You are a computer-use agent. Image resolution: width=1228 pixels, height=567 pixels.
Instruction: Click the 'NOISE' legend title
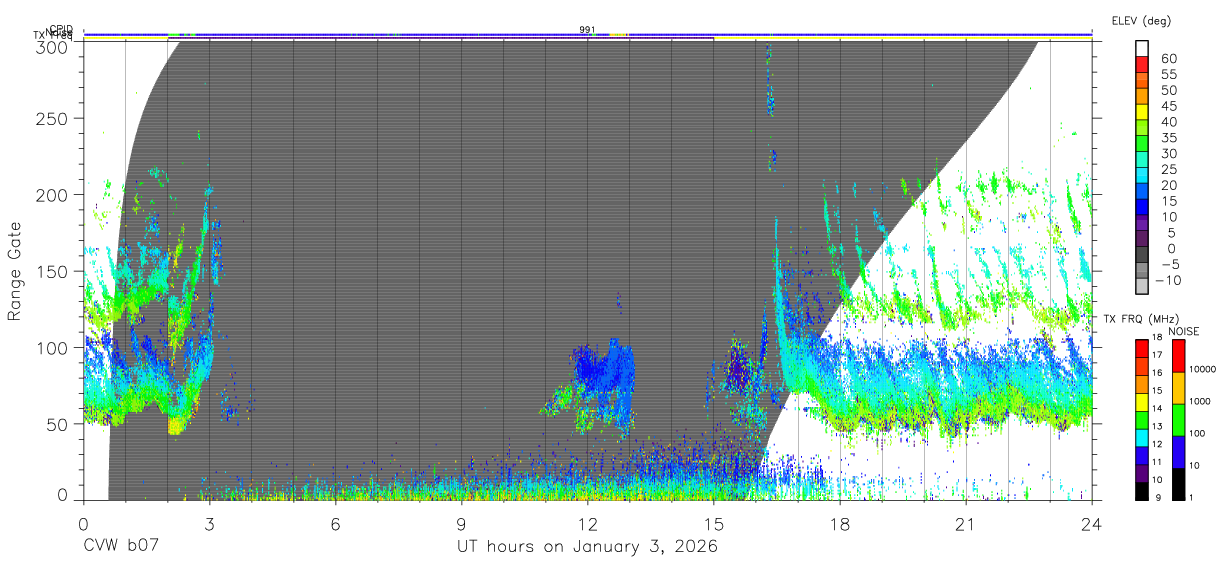click(x=1184, y=332)
